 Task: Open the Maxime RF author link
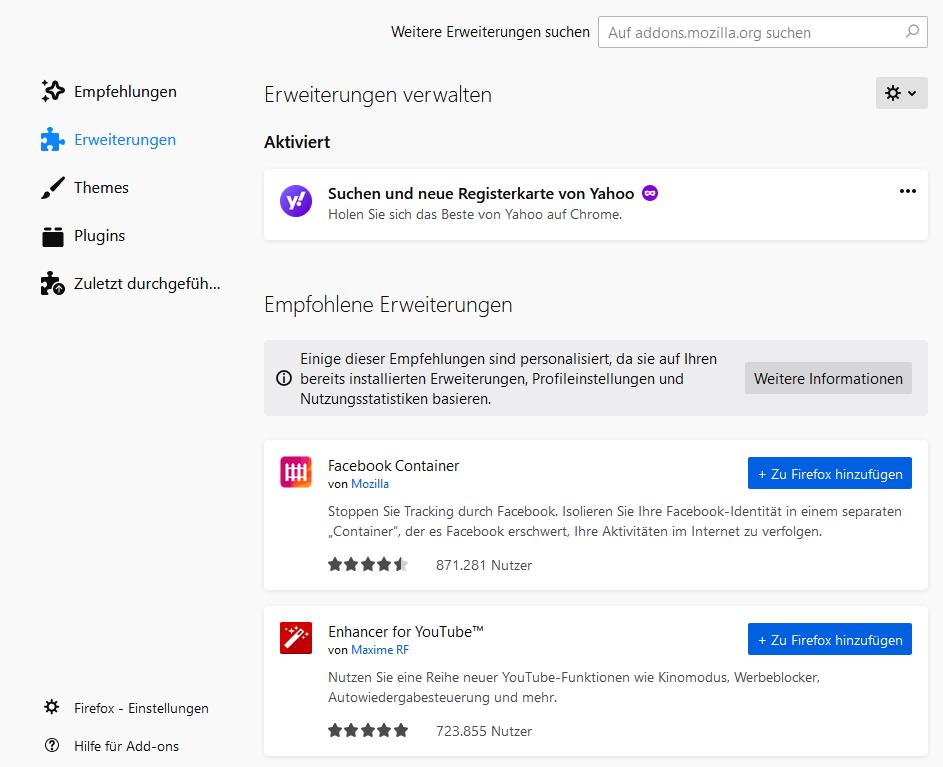tap(380, 650)
